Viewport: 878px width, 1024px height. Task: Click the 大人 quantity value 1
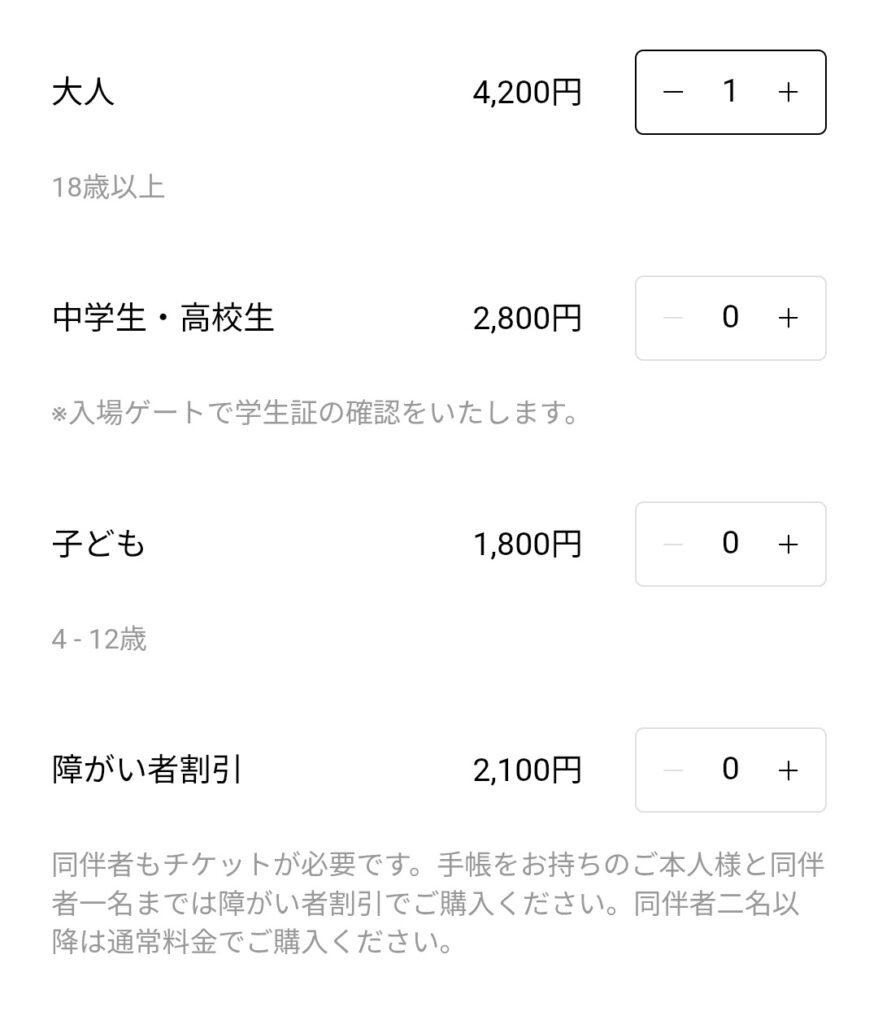[x=730, y=92]
